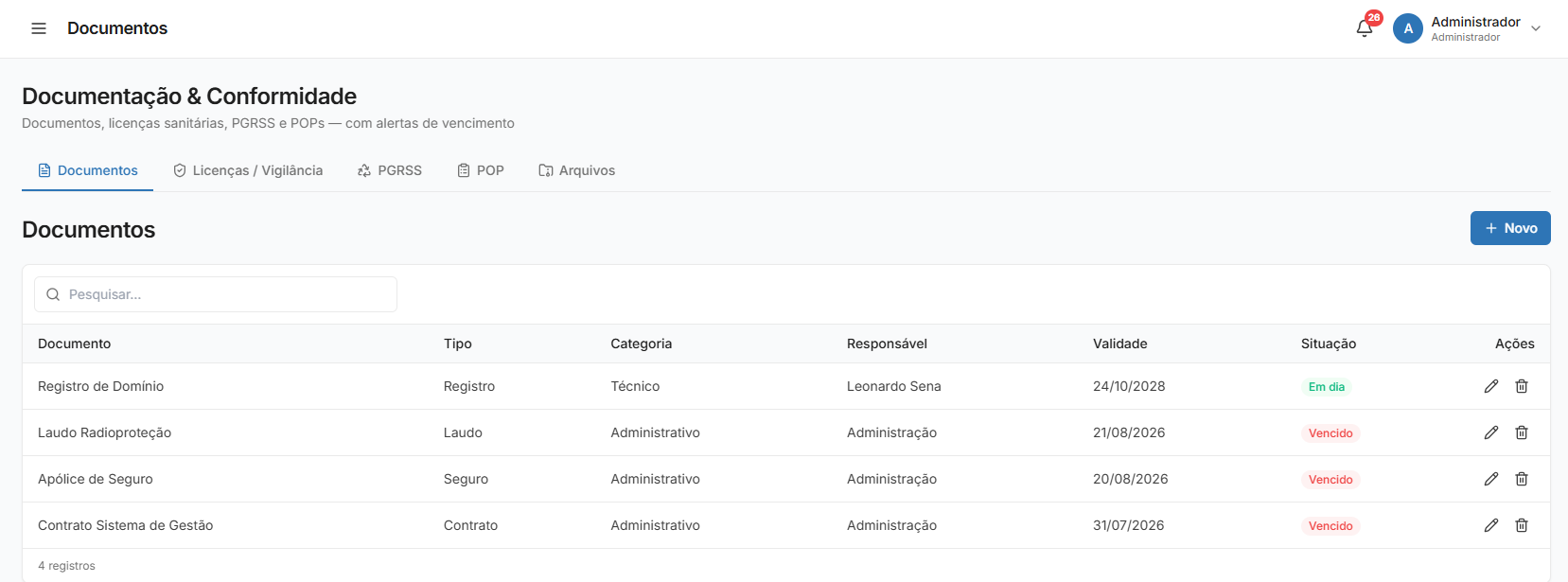
Task: Switch to the Documentos tab
Action: coord(87,170)
